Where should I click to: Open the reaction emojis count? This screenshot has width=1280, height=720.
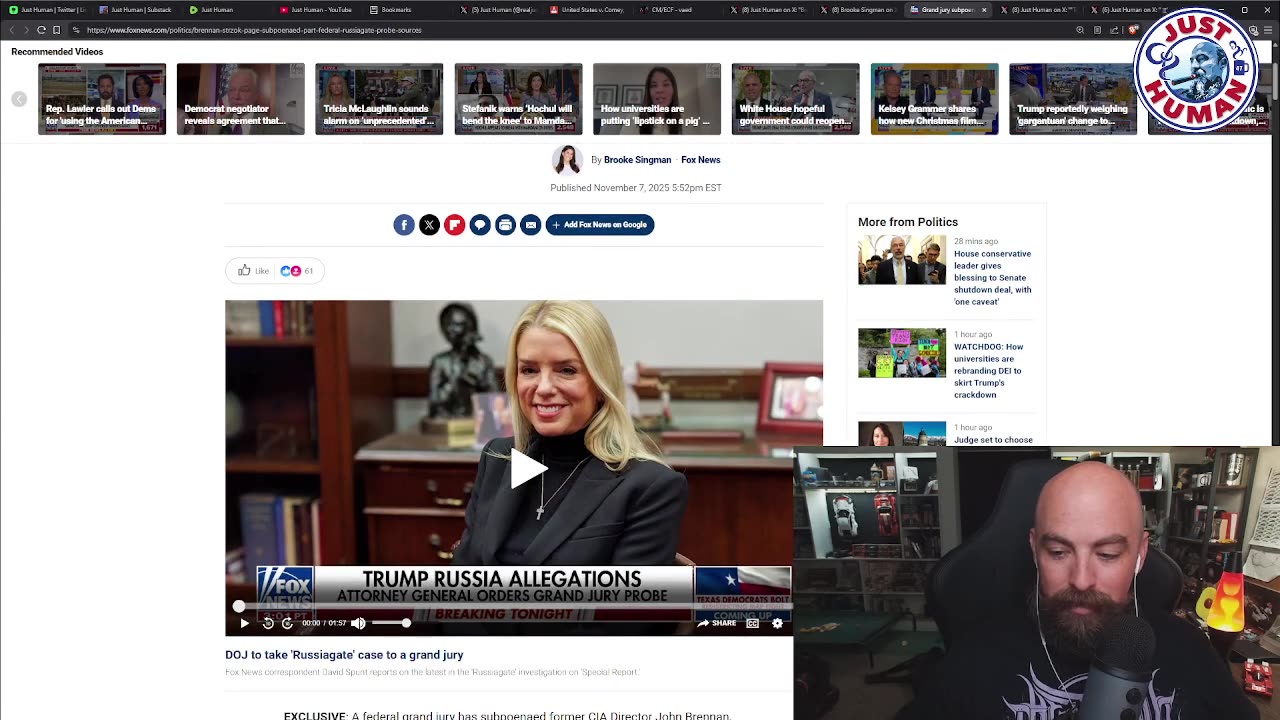point(296,270)
